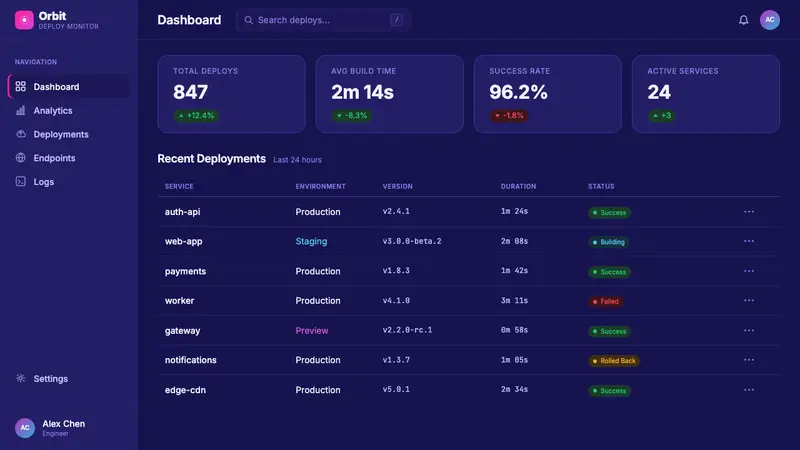Screen dimensions: 800x450
Task: Click the Analytics bar chart icon
Action: coord(20,110)
